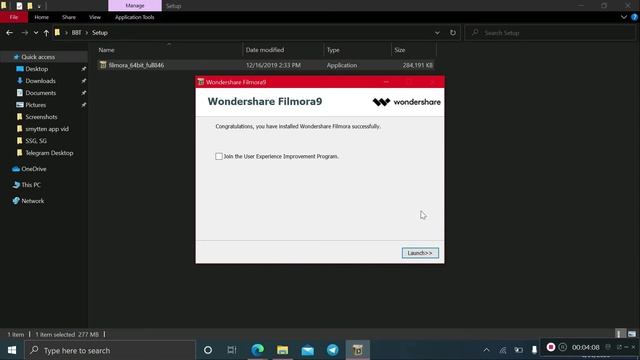Click the new folder icon in title bar

click(29, 6)
